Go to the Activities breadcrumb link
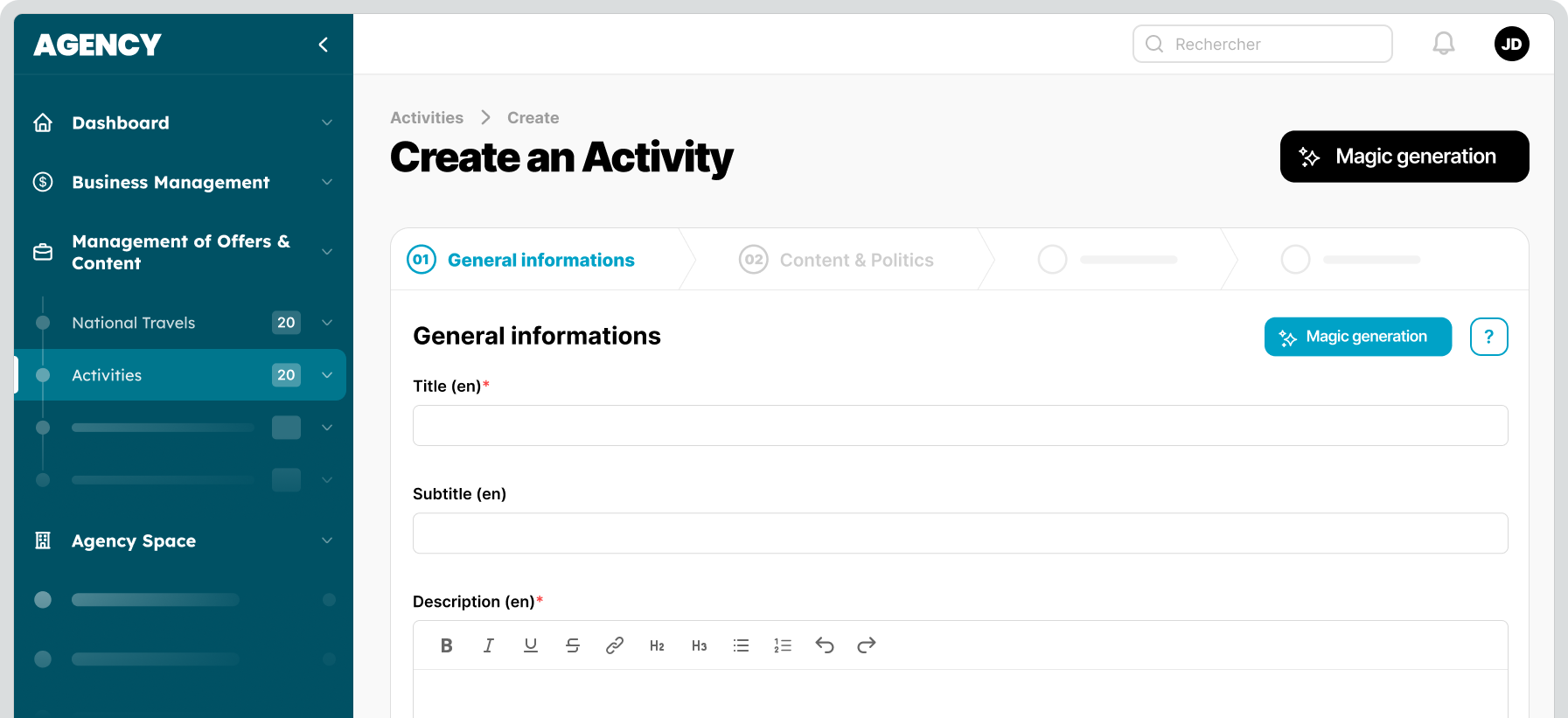 coord(427,118)
